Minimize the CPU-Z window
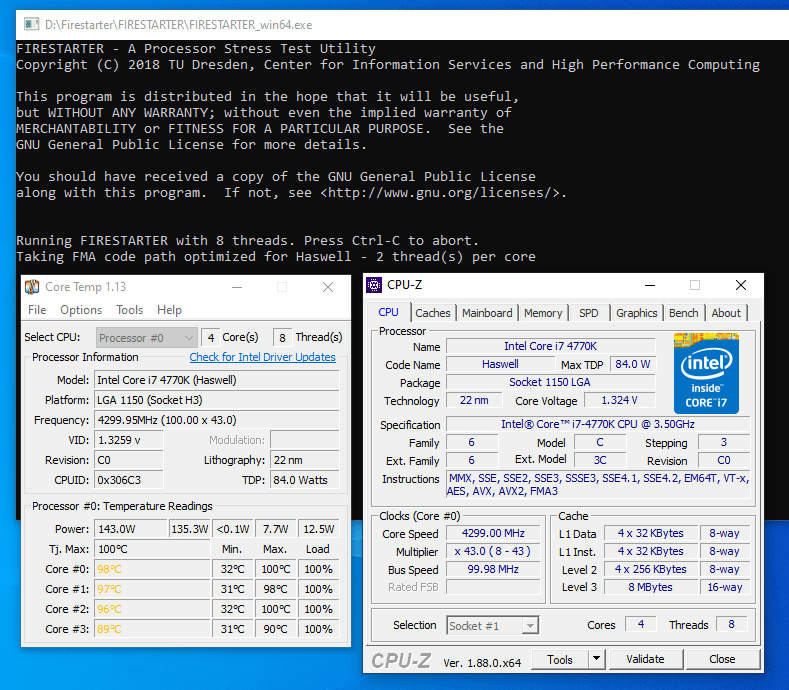Viewport: 789px width, 690px height. [650, 285]
